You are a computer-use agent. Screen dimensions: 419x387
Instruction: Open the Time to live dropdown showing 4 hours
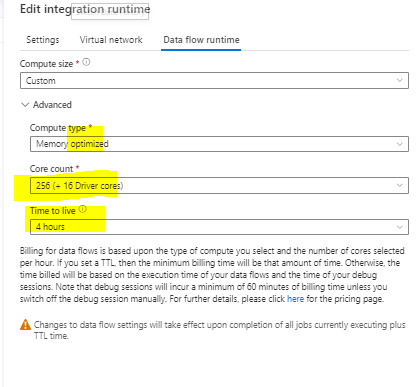(219, 227)
